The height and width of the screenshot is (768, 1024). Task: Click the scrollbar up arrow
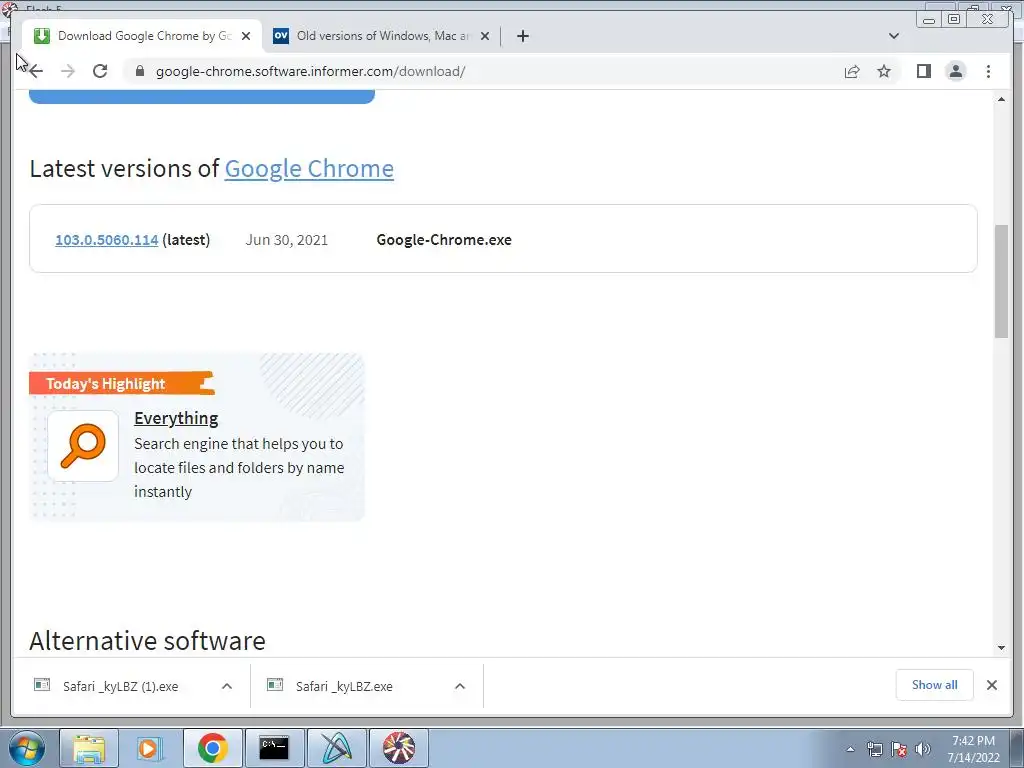tap(1001, 99)
